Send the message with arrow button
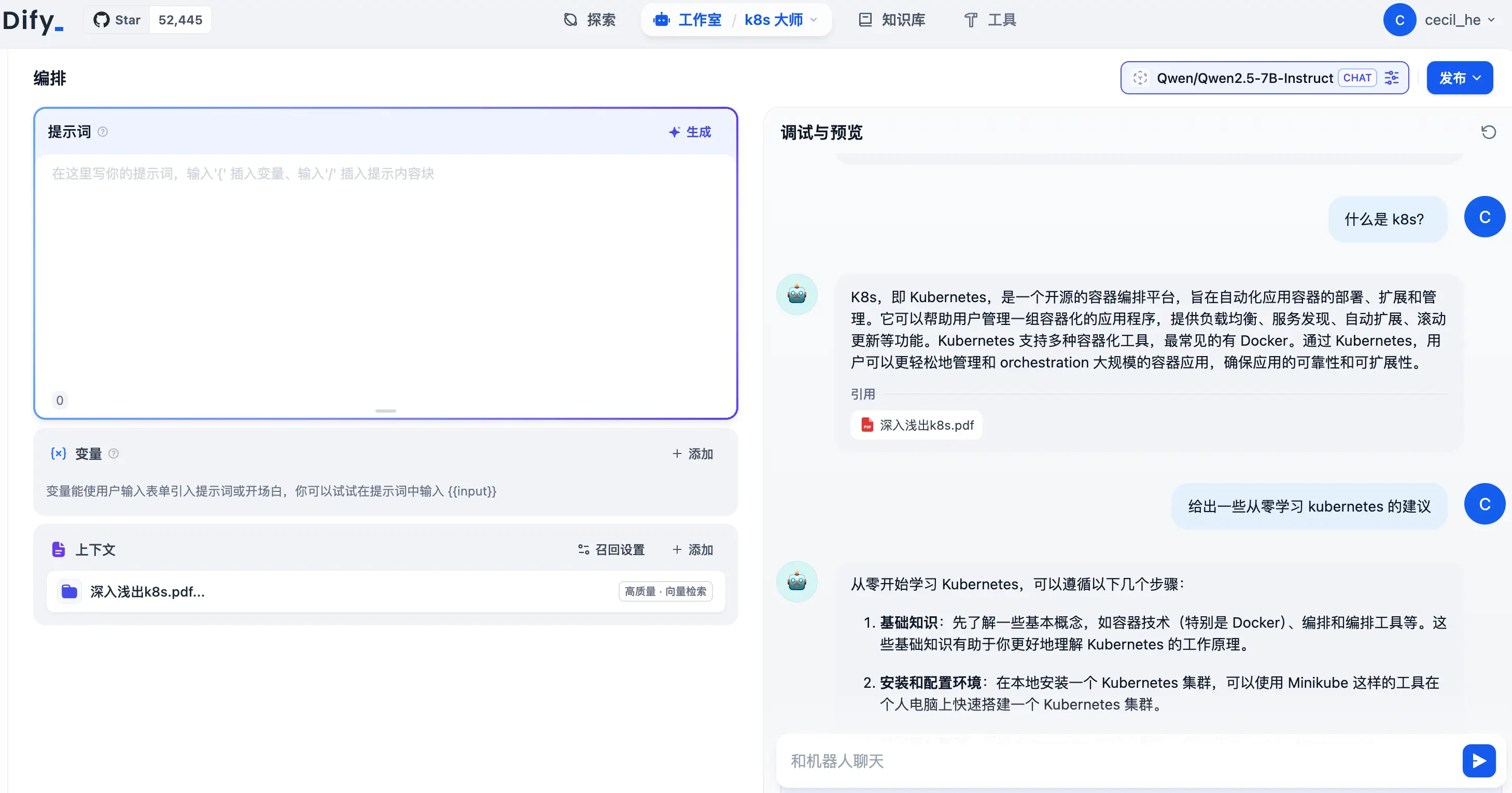 [x=1478, y=761]
